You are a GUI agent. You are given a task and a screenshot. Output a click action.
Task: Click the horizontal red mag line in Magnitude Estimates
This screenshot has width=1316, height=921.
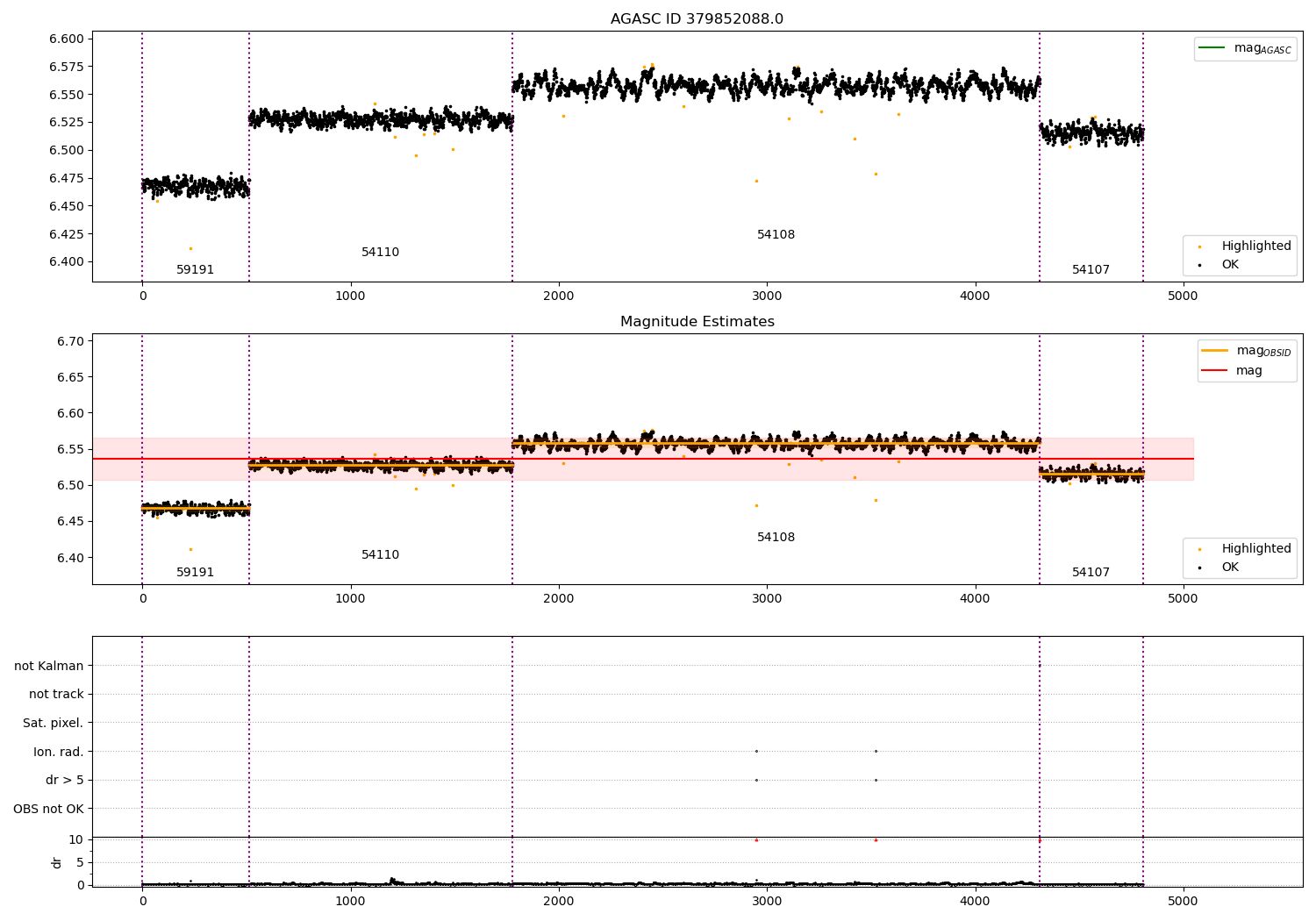click(x=643, y=459)
